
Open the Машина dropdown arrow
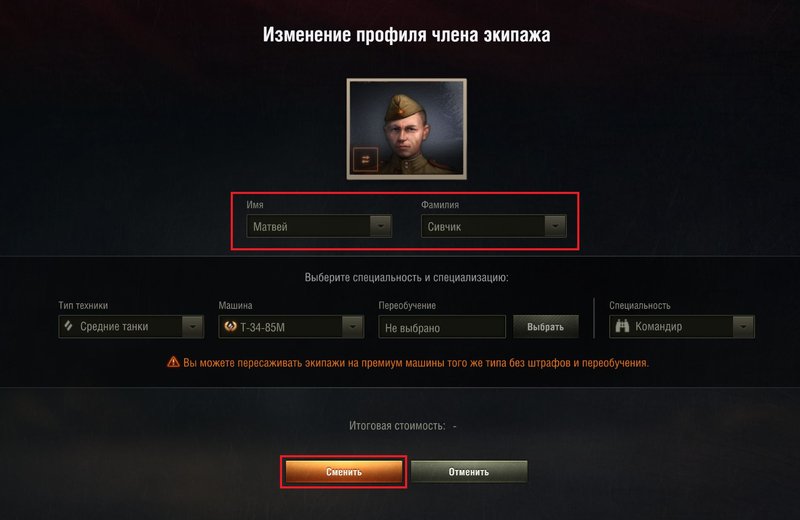[x=353, y=327]
